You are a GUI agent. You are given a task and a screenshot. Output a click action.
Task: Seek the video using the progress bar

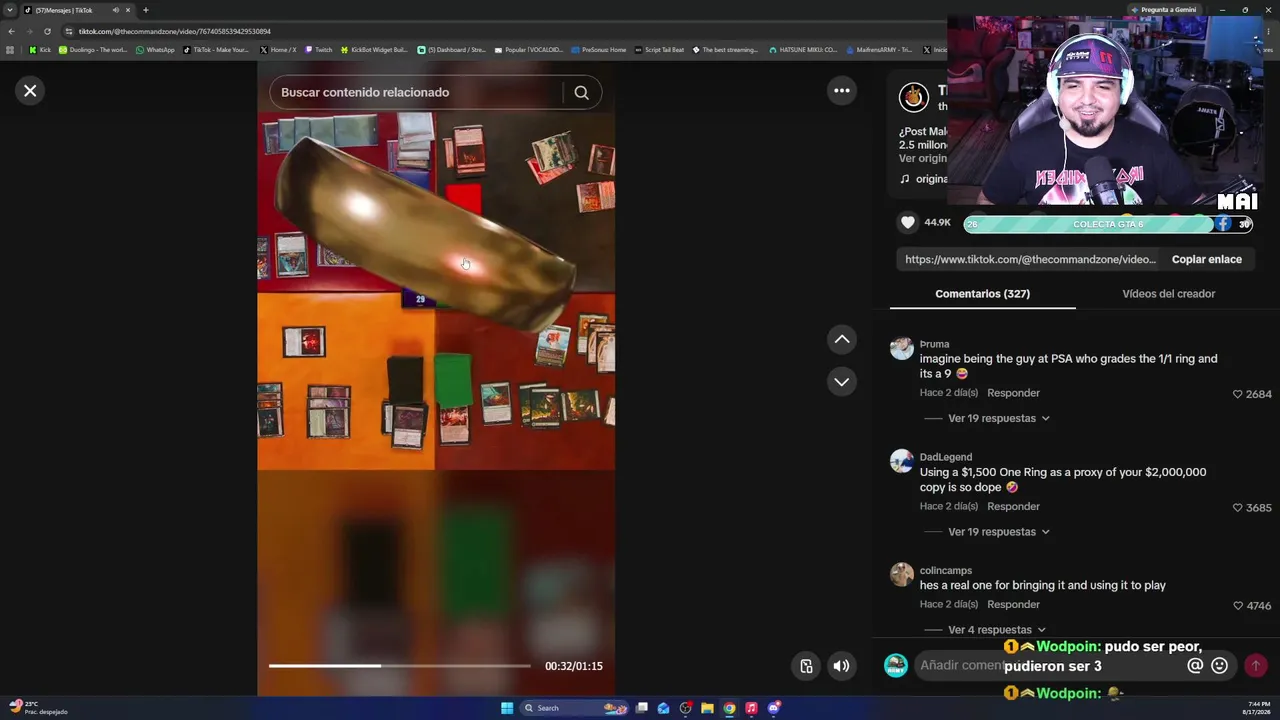pos(400,666)
